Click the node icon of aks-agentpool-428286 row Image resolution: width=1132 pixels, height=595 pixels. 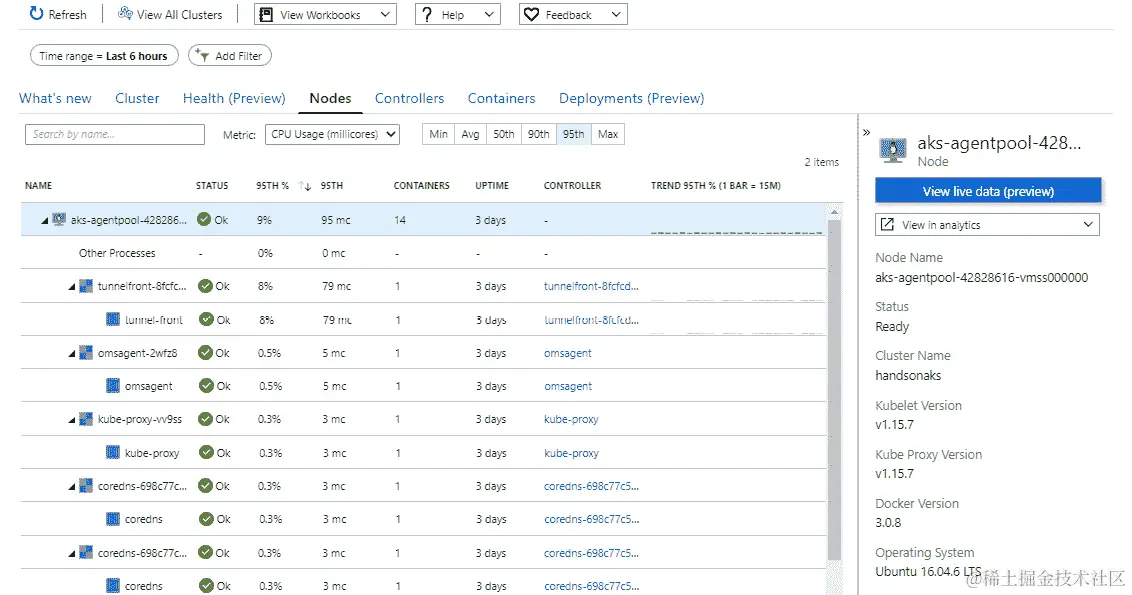click(x=59, y=220)
